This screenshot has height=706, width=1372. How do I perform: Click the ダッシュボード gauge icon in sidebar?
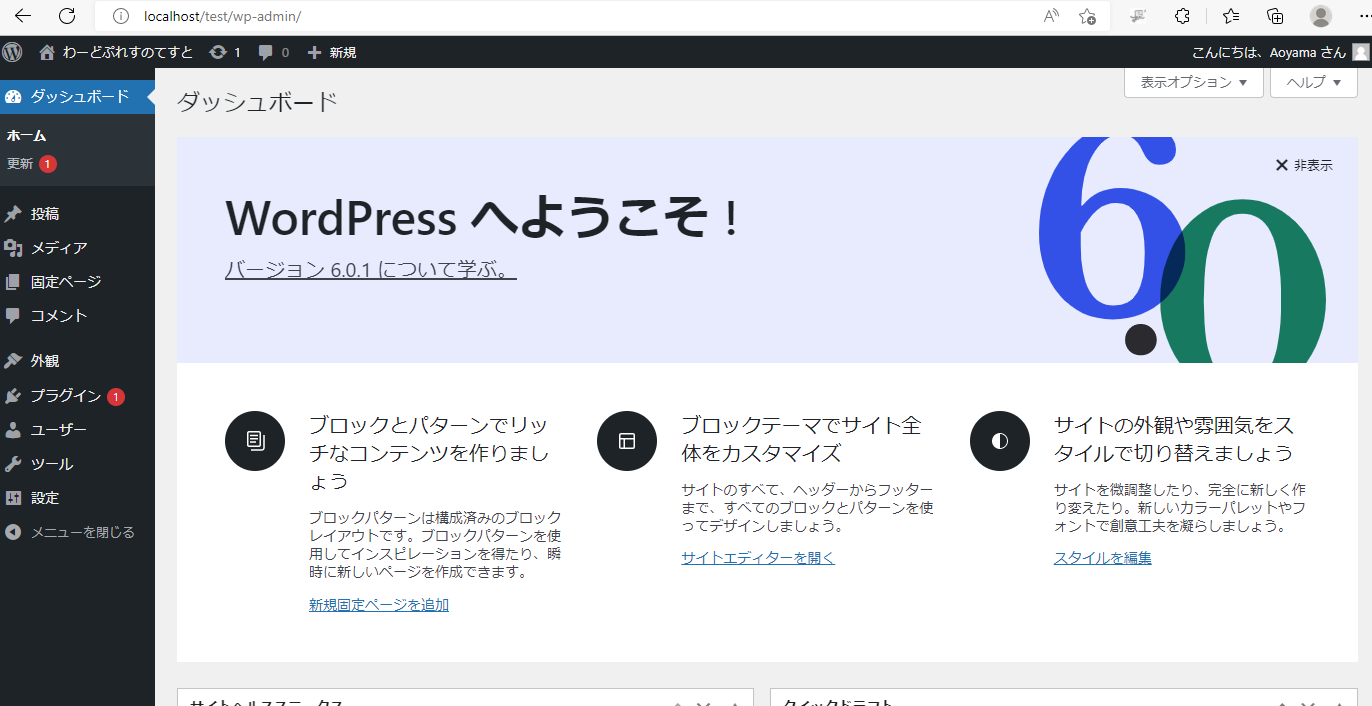point(13,97)
